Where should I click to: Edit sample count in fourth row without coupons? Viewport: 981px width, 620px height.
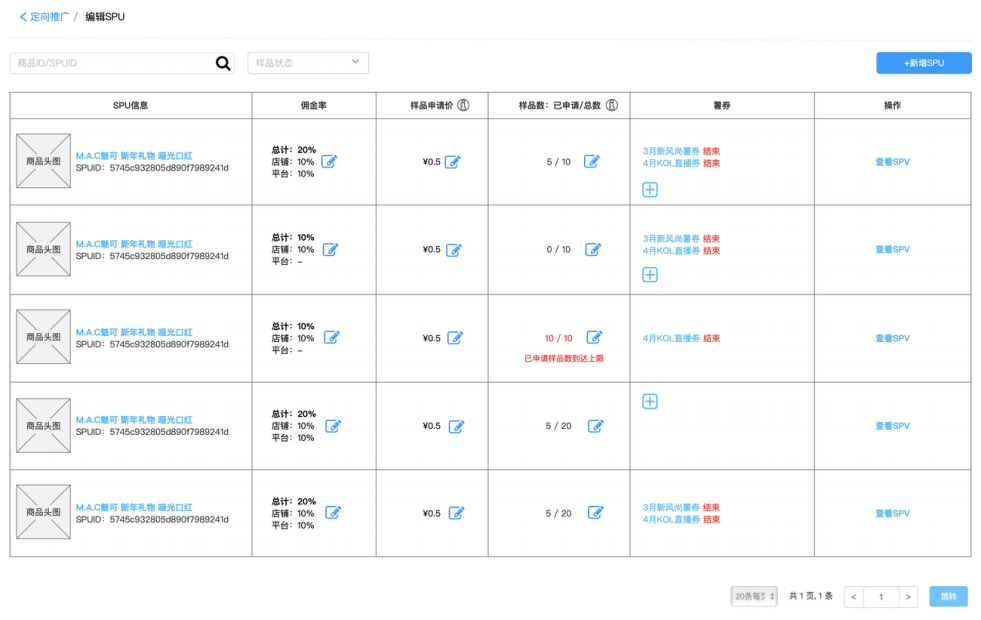pyautogui.click(x=595, y=426)
